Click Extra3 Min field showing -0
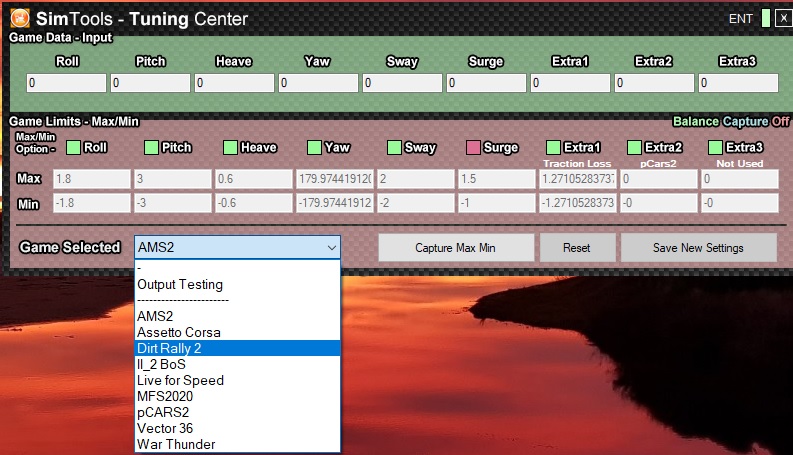The image size is (793, 455). pos(739,203)
